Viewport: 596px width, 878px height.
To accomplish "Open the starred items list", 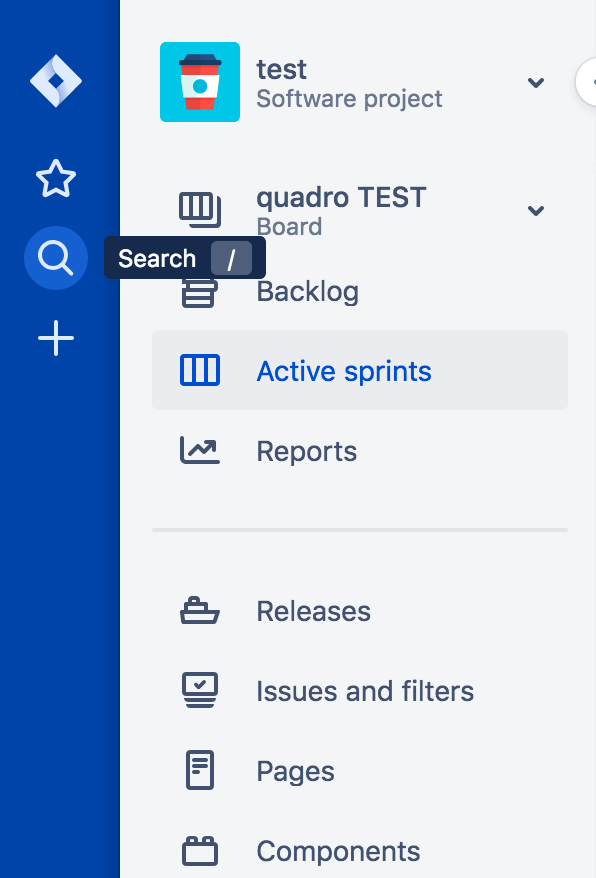I will (x=55, y=178).
